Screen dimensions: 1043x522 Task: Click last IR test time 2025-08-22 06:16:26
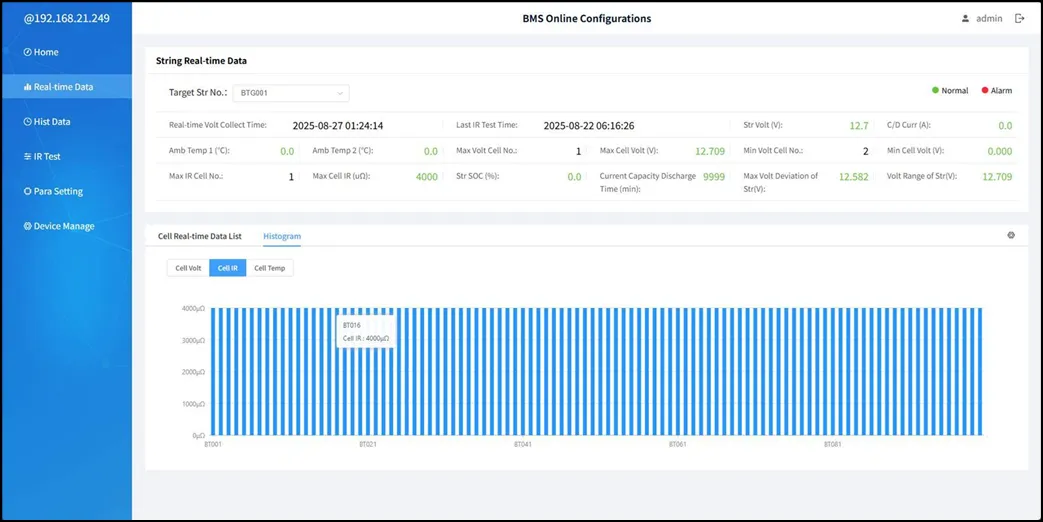[x=589, y=126]
